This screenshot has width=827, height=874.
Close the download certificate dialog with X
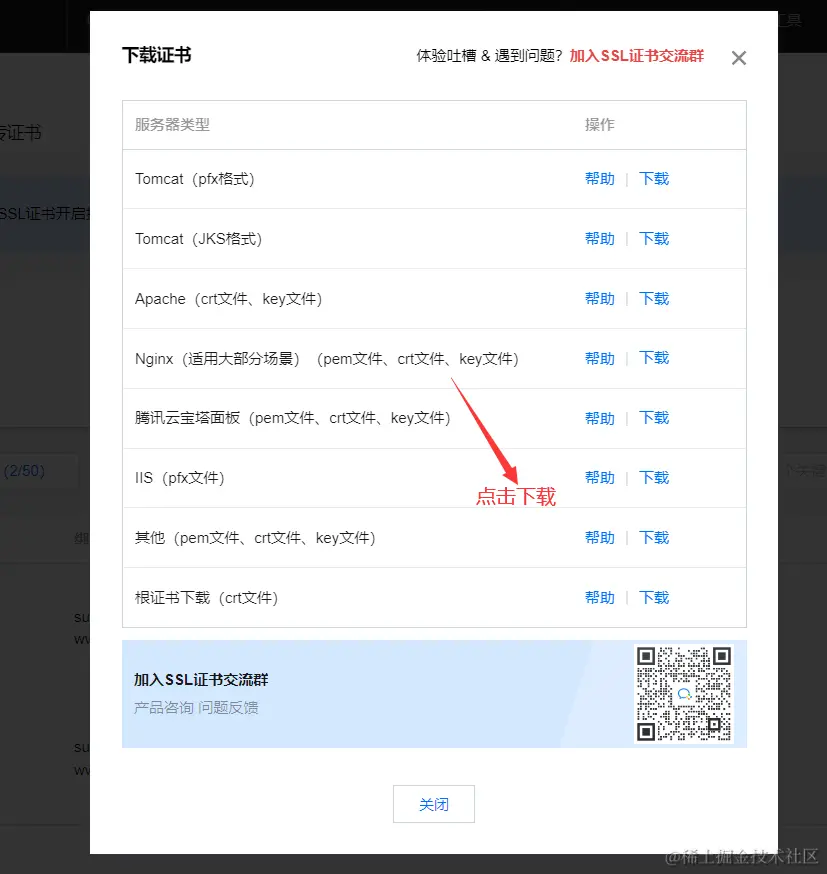pyautogui.click(x=738, y=58)
